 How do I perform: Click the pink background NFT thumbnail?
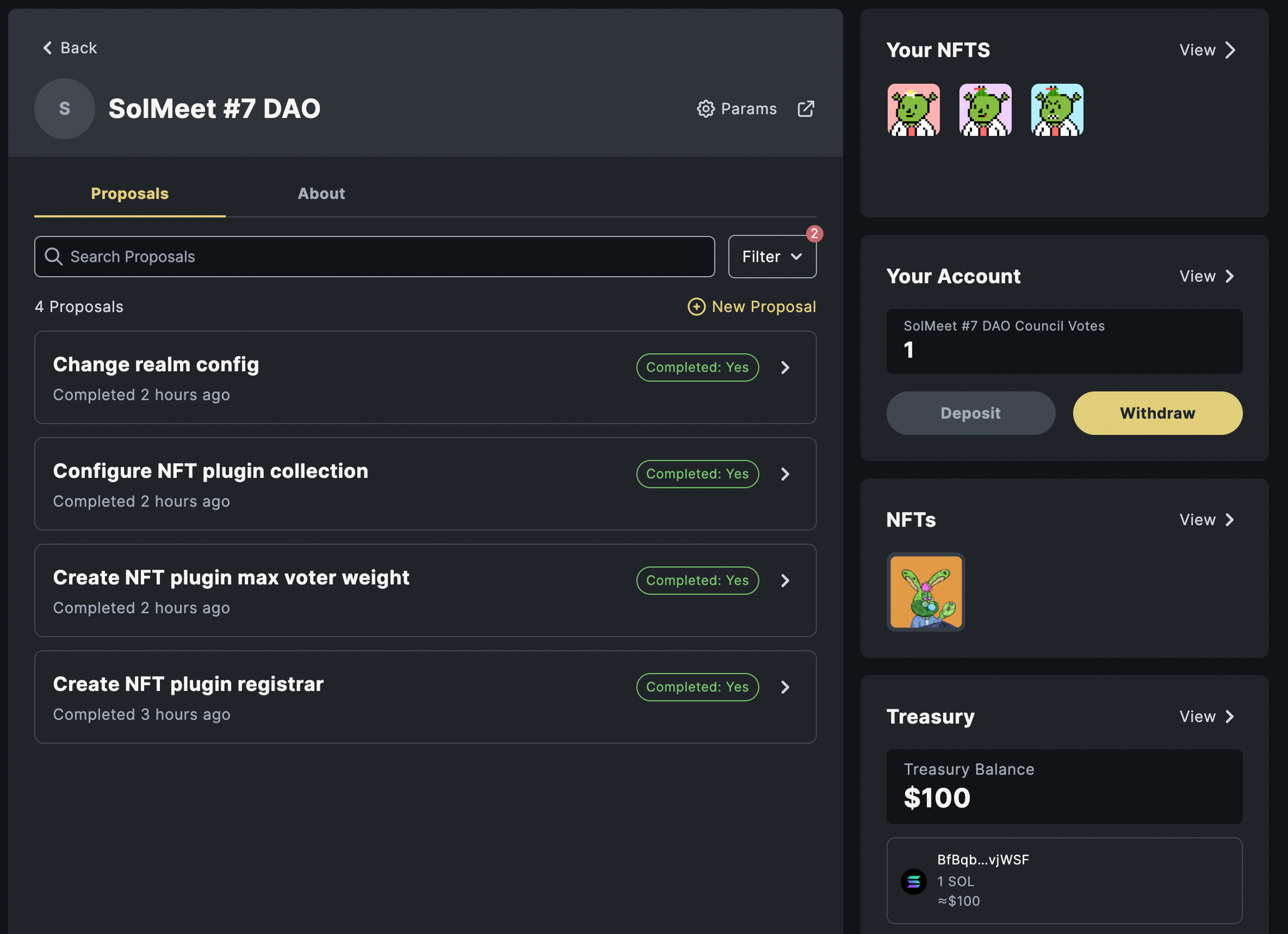pos(913,110)
